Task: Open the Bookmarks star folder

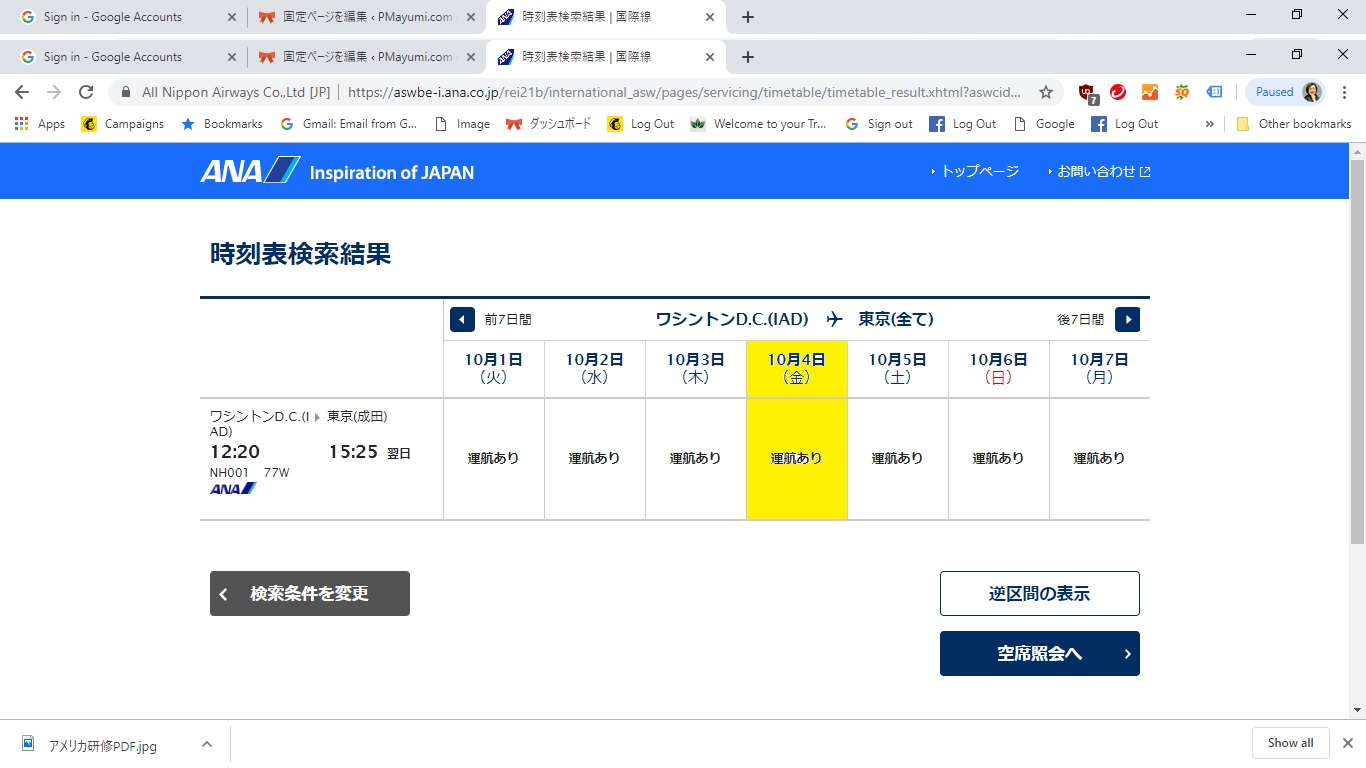Action: coord(221,124)
